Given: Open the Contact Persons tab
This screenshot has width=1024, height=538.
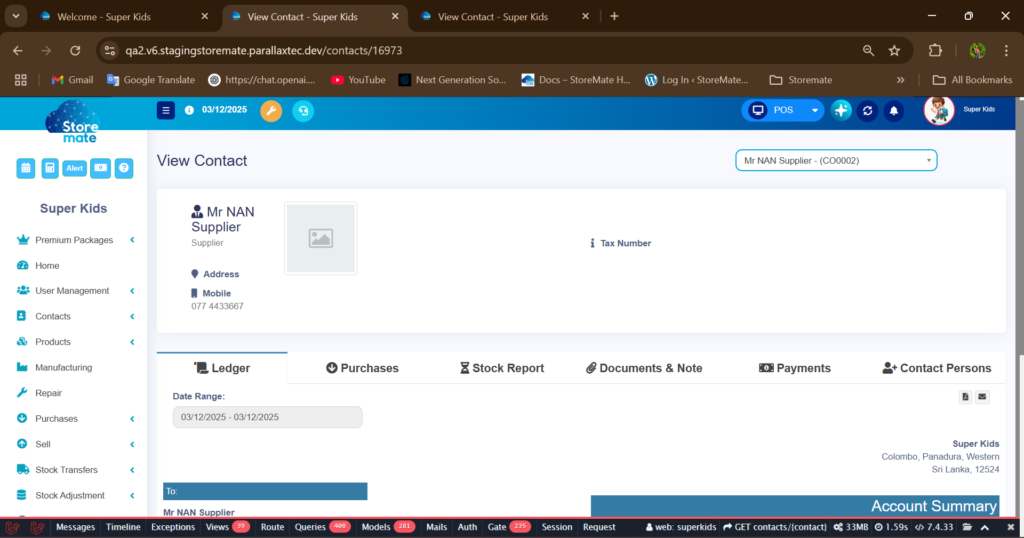Looking at the screenshot, I should coord(936,368).
